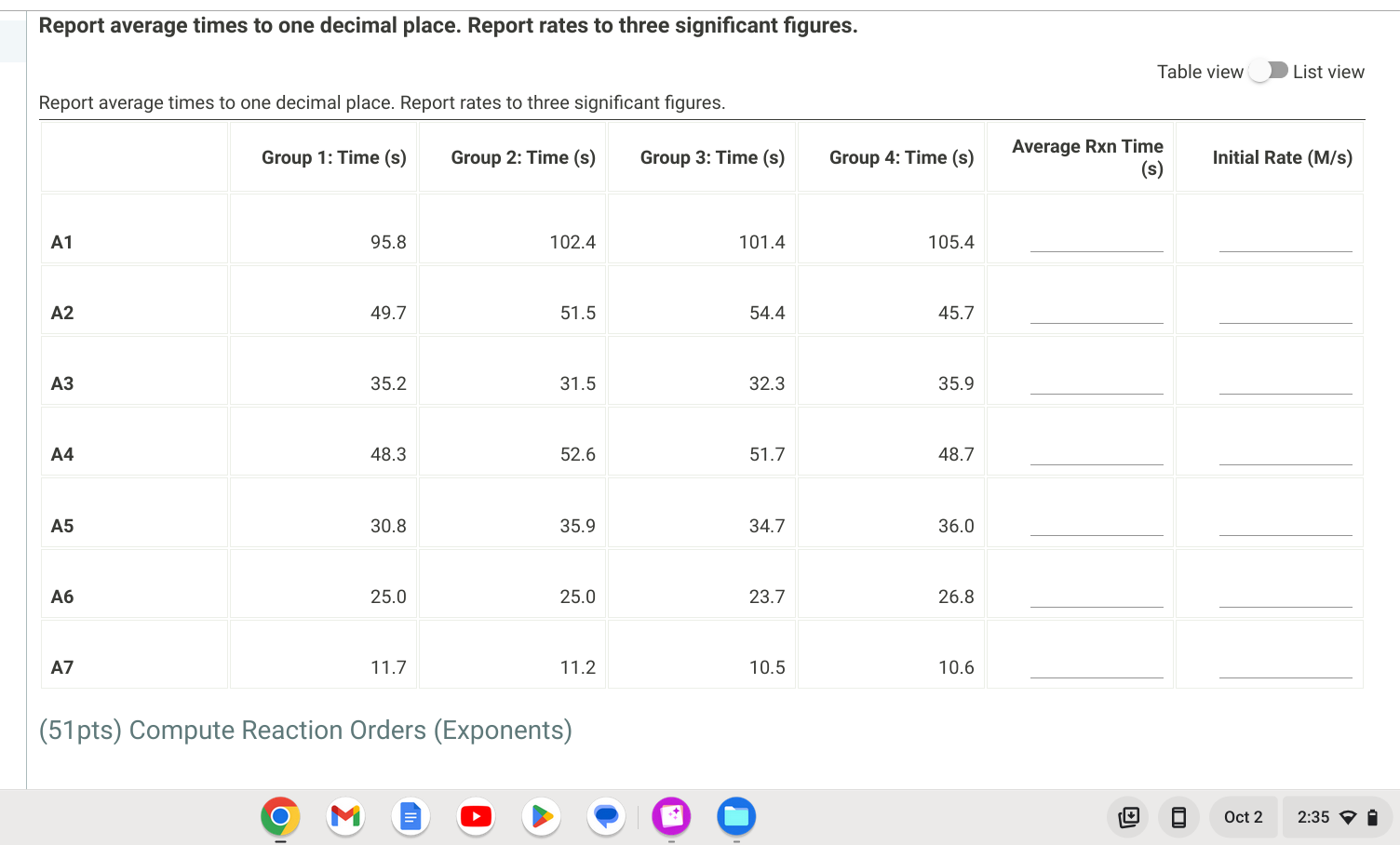Open Phone Hub from the status tray
Screen dimensions: 1400x845
click(1178, 816)
